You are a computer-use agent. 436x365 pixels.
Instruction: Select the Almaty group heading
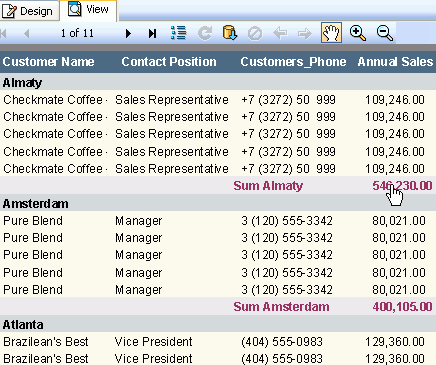point(22,83)
